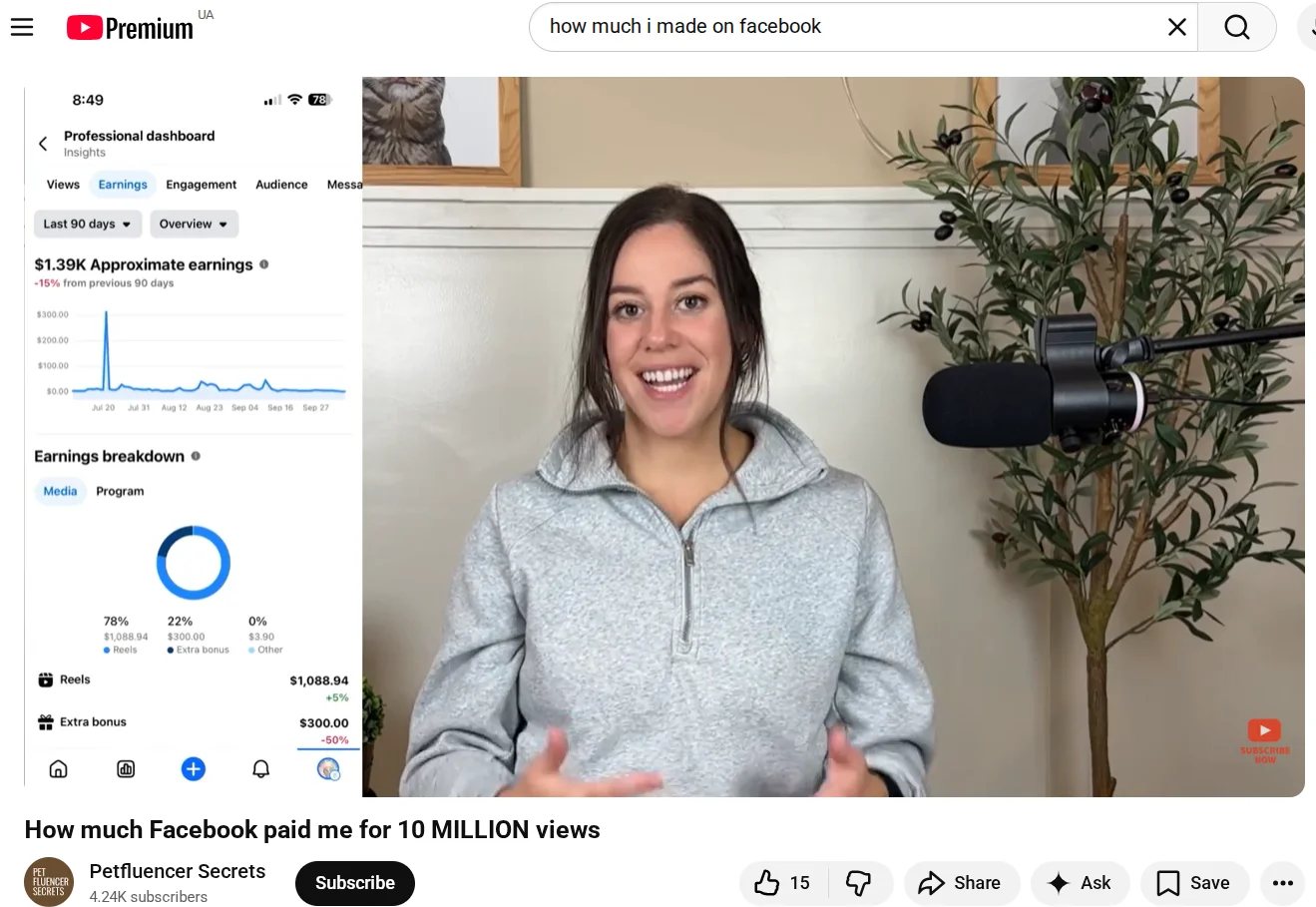Toggle the like button on the video
Screen dimensions: 1316x907
pos(782,883)
